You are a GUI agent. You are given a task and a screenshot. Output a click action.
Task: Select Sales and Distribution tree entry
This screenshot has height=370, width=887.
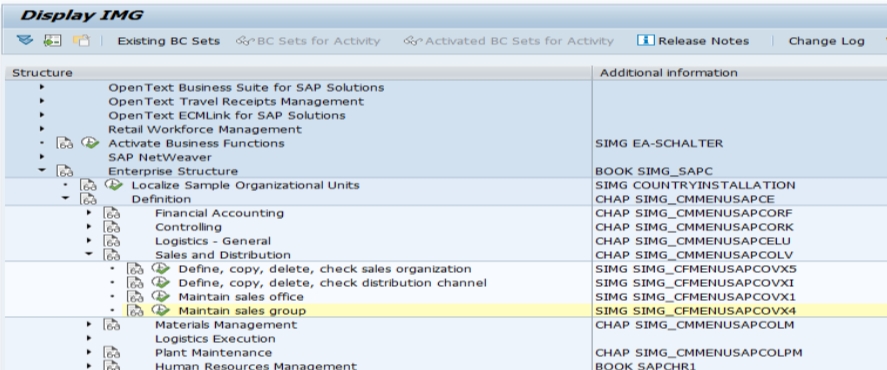(x=223, y=255)
